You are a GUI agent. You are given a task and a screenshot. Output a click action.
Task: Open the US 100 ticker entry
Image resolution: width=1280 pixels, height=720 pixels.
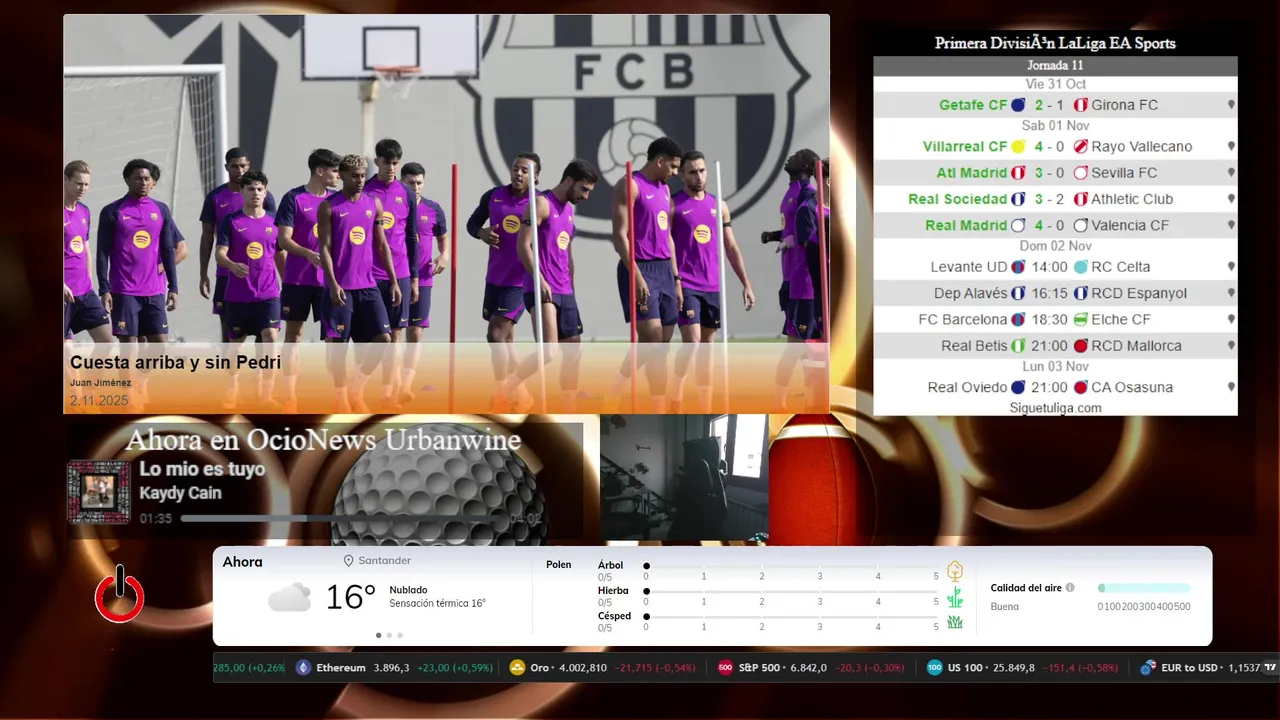coord(1024,668)
